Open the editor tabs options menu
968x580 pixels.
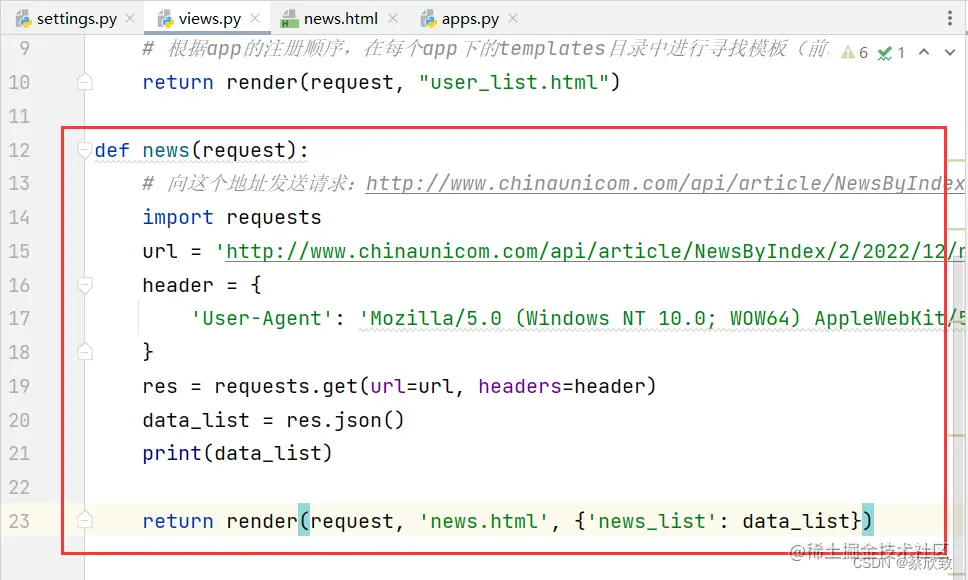949,18
